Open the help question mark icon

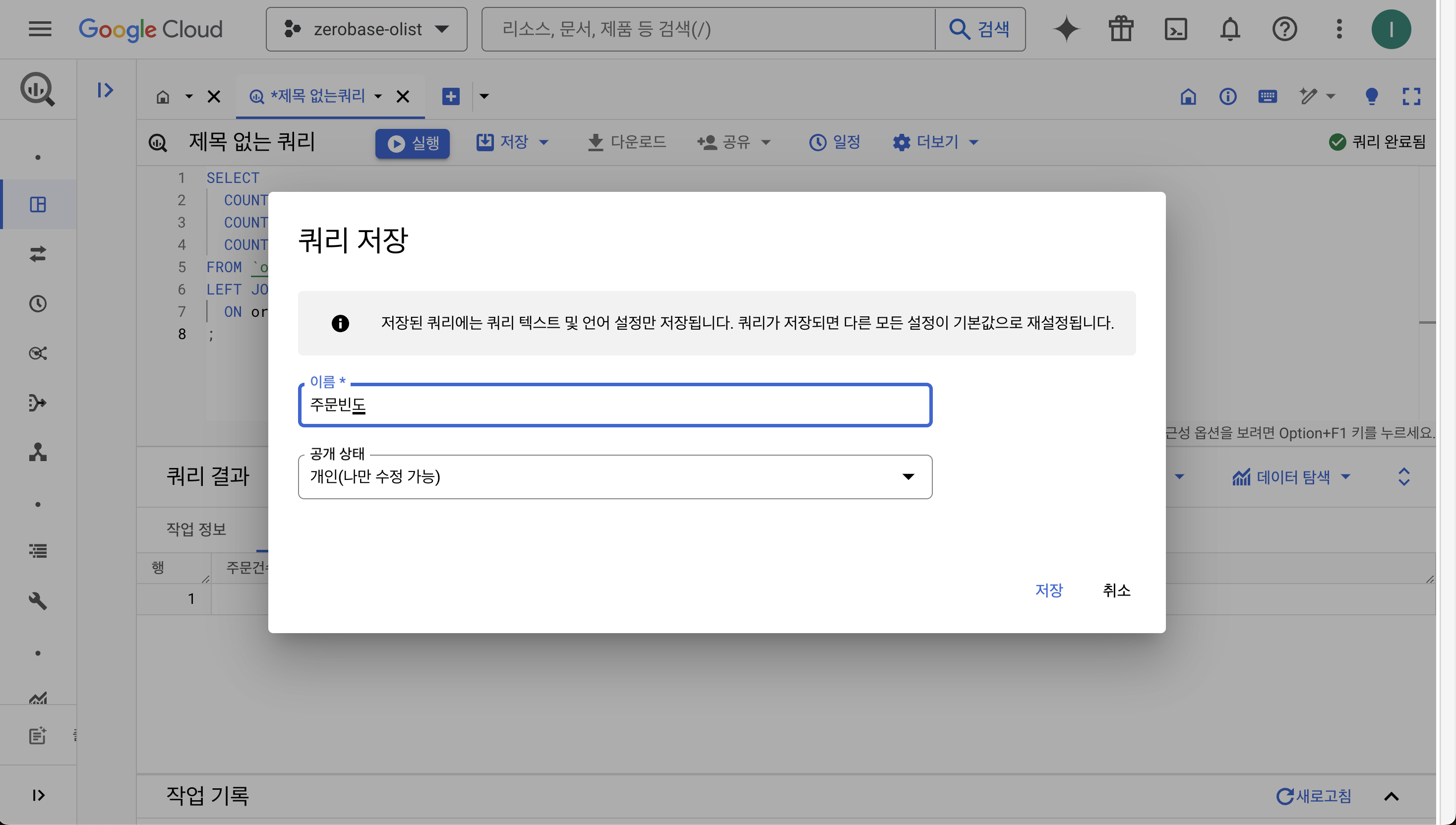click(1284, 29)
